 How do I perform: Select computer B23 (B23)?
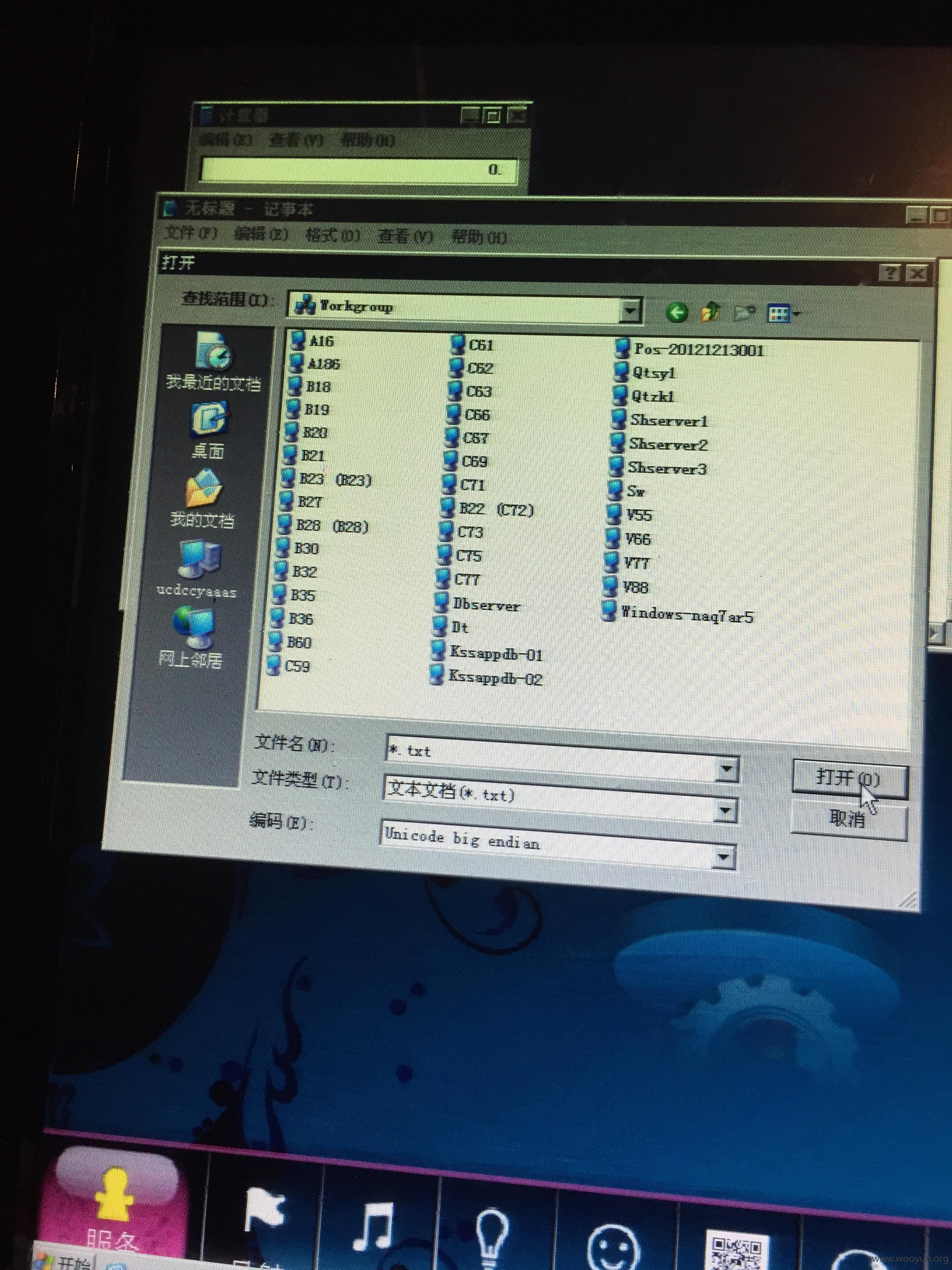click(327, 479)
